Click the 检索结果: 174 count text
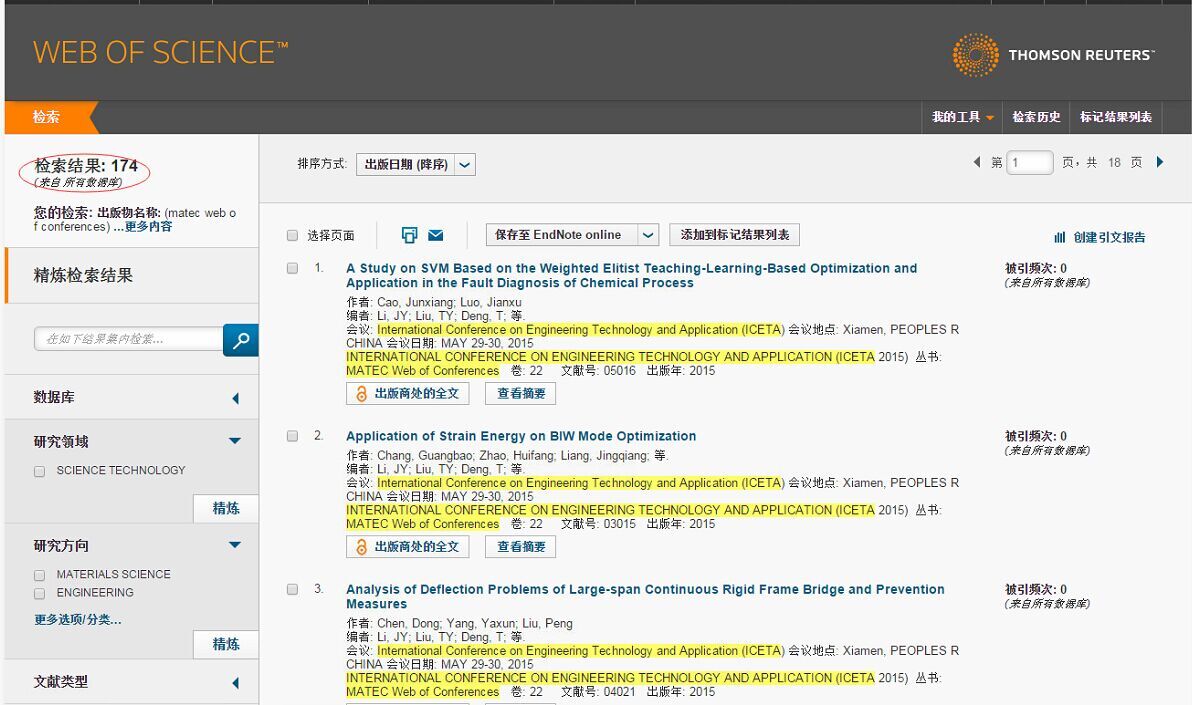 [86, 165]
